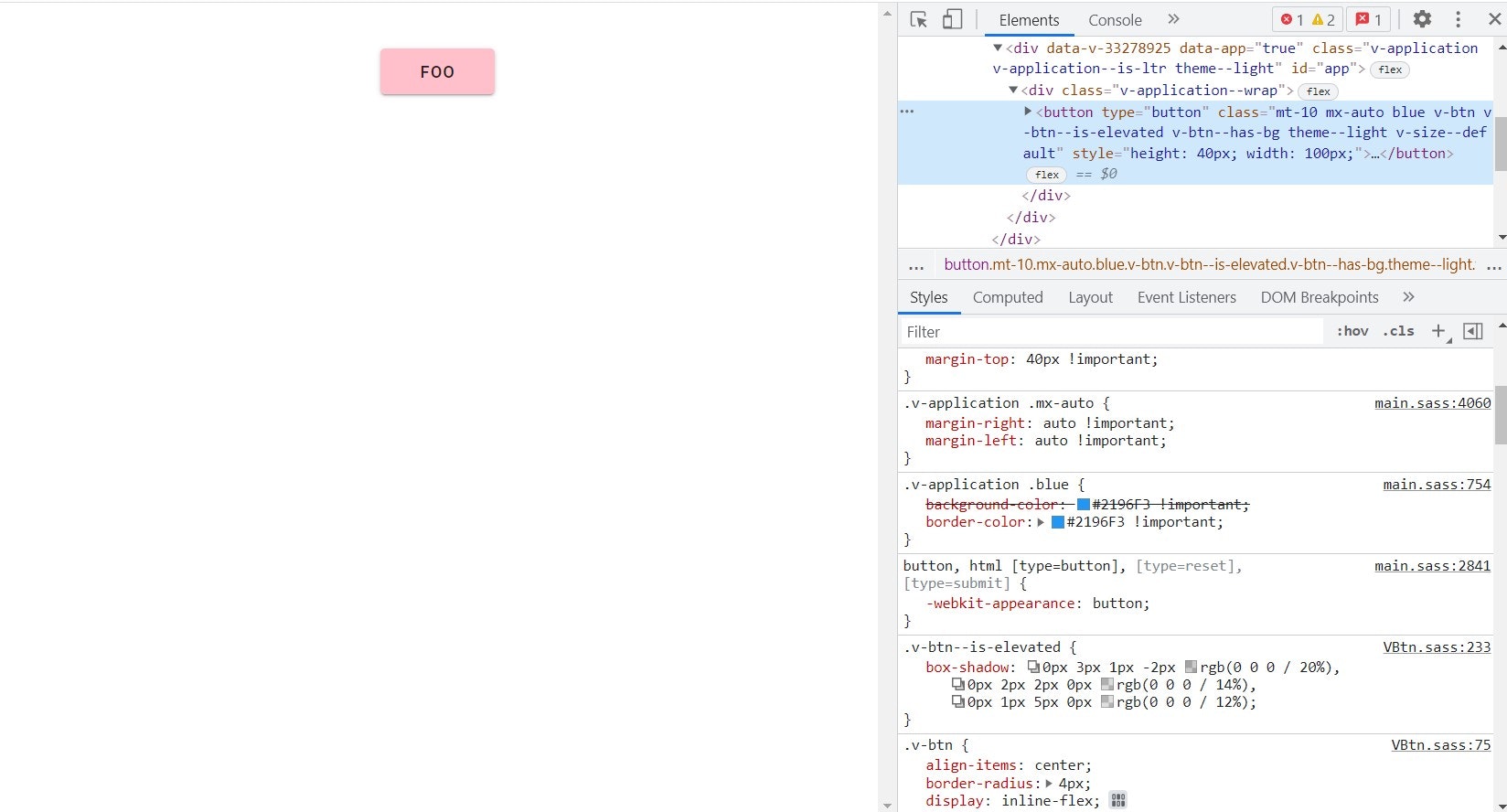Expand the border-radius shorthand triangle
Screen dimensions: 1507x812
pyautogui.click(x=1049, y=784)
